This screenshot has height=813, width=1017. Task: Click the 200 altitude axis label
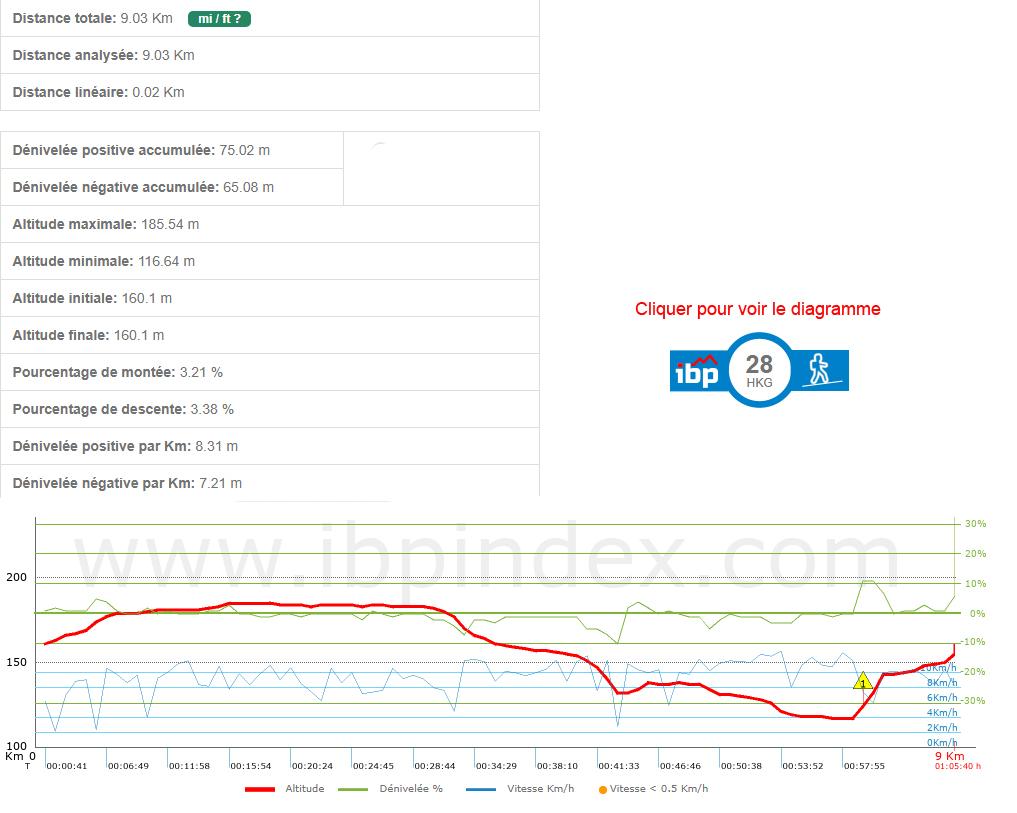[x=17, y=577]
